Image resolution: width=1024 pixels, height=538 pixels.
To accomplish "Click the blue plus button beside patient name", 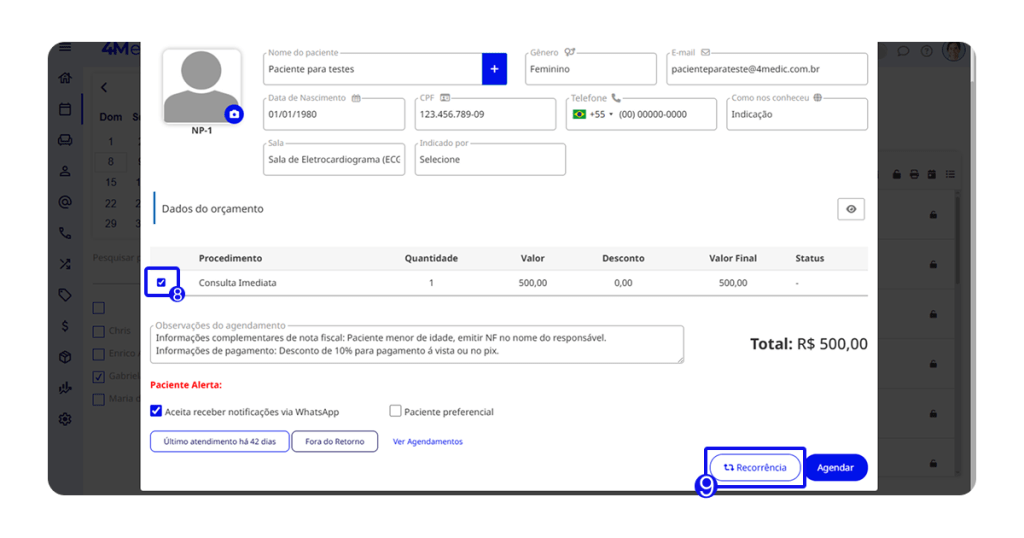I will [494, 69].
